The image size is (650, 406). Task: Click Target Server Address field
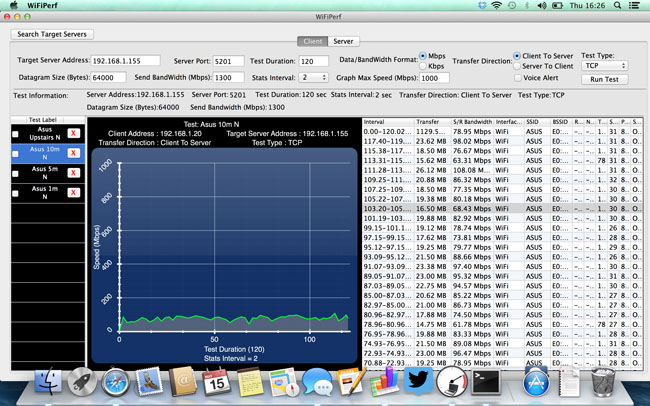[x=125, y=61]
